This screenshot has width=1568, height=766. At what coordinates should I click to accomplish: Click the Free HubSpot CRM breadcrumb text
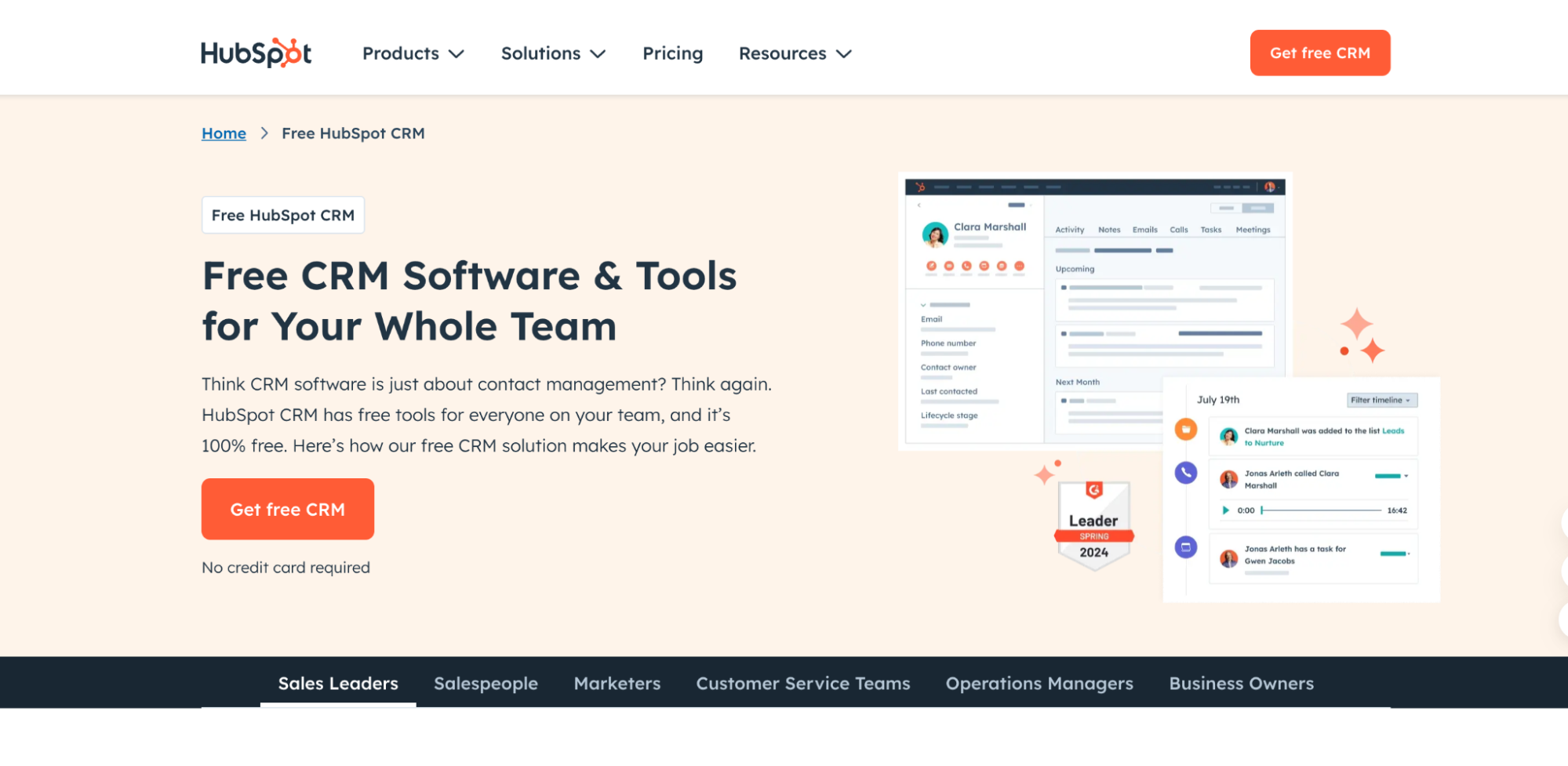coord(353,133)
